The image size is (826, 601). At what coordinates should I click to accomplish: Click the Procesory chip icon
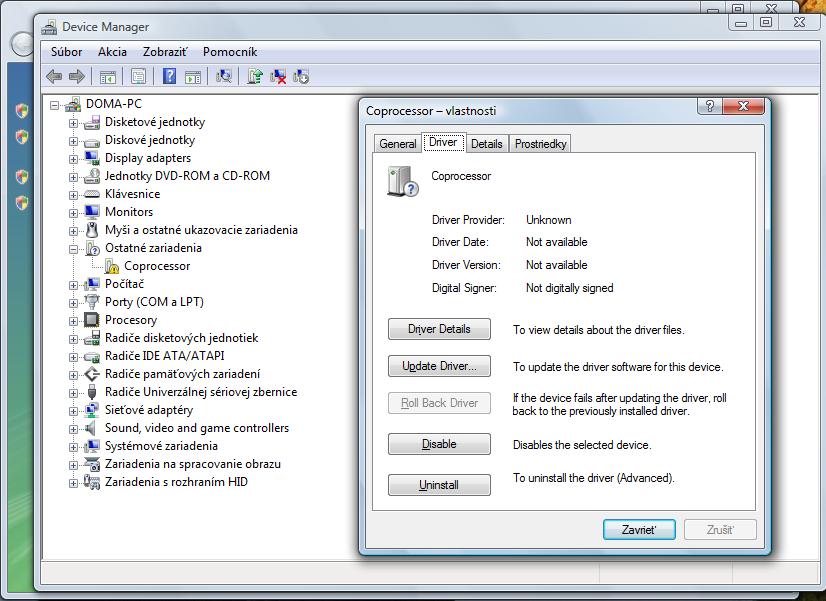(92, 320)
